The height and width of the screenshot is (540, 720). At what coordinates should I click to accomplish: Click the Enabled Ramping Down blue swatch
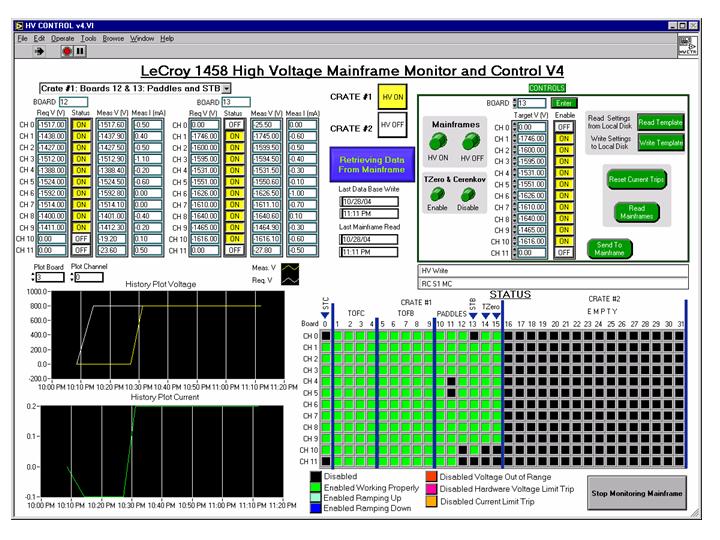pyautogui.click(x=315, y=508)
